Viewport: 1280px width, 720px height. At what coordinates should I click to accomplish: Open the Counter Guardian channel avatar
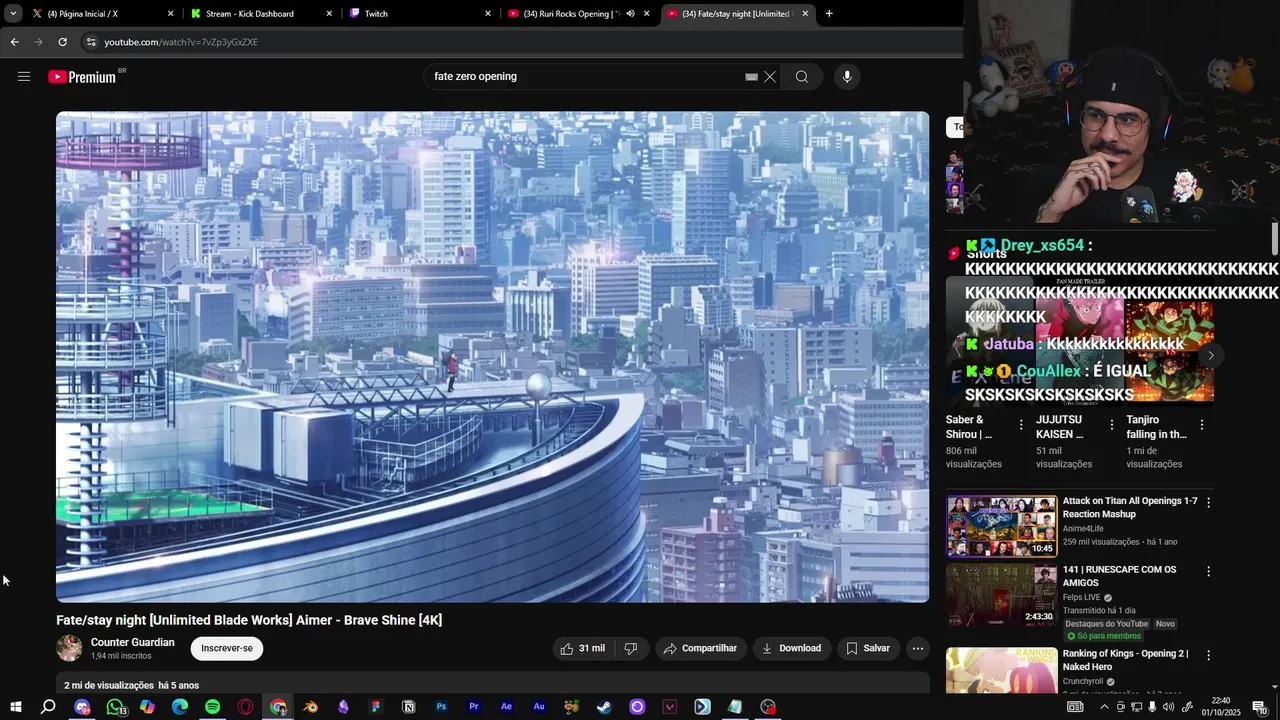point(69,648)
